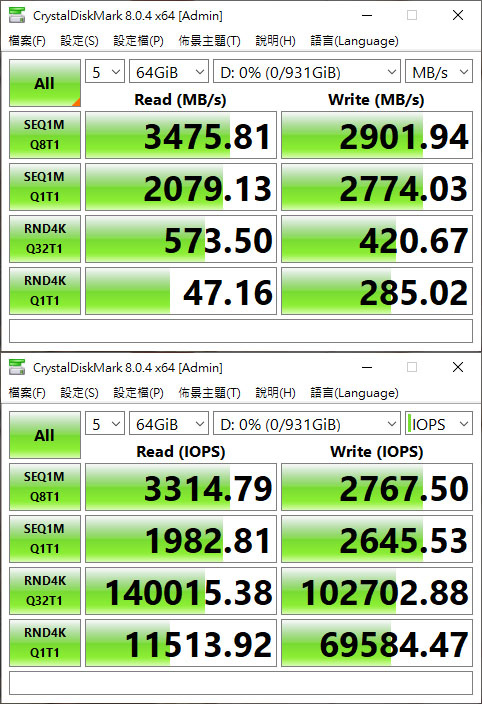The height and width of the screenshot is (704, 482).
Task: Open the 說明(H) menu in the bottom window
Action: point(276,393)
